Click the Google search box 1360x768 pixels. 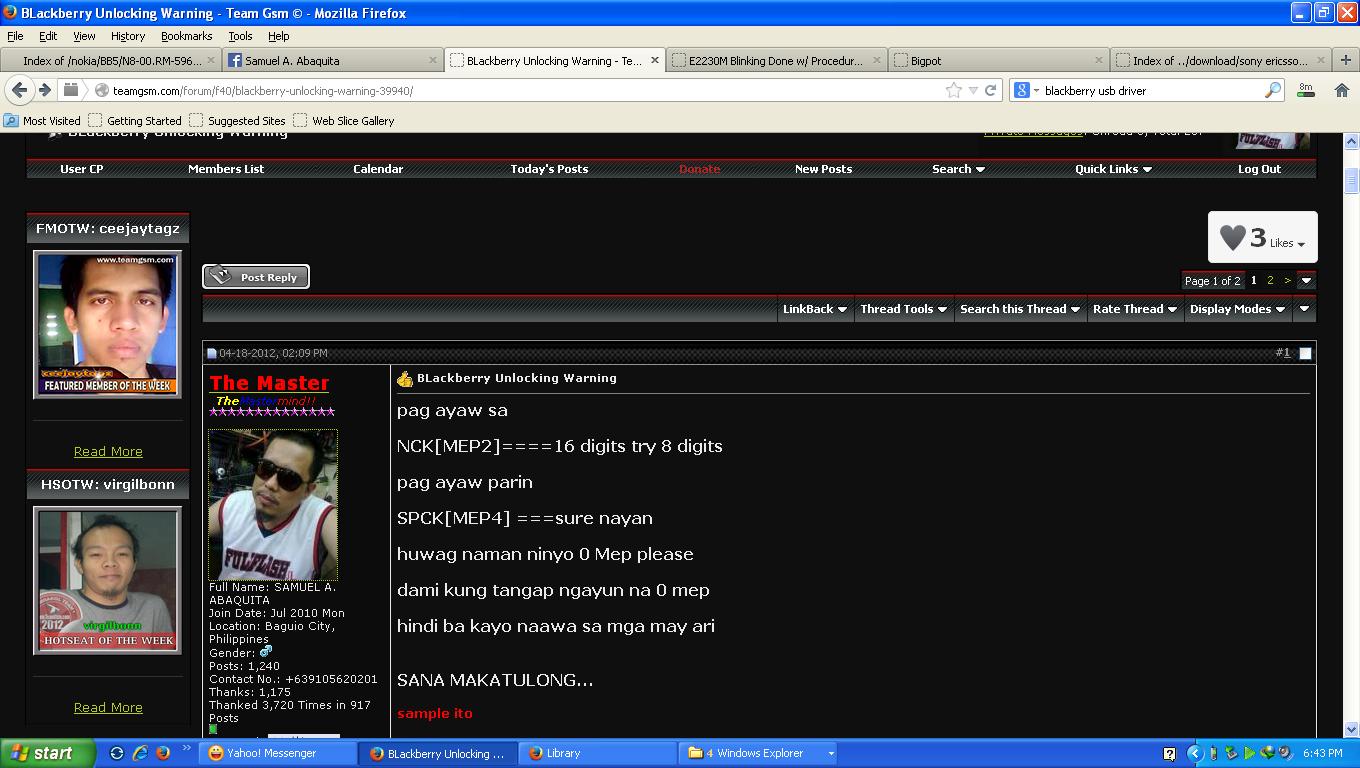tap(1152, 90)
